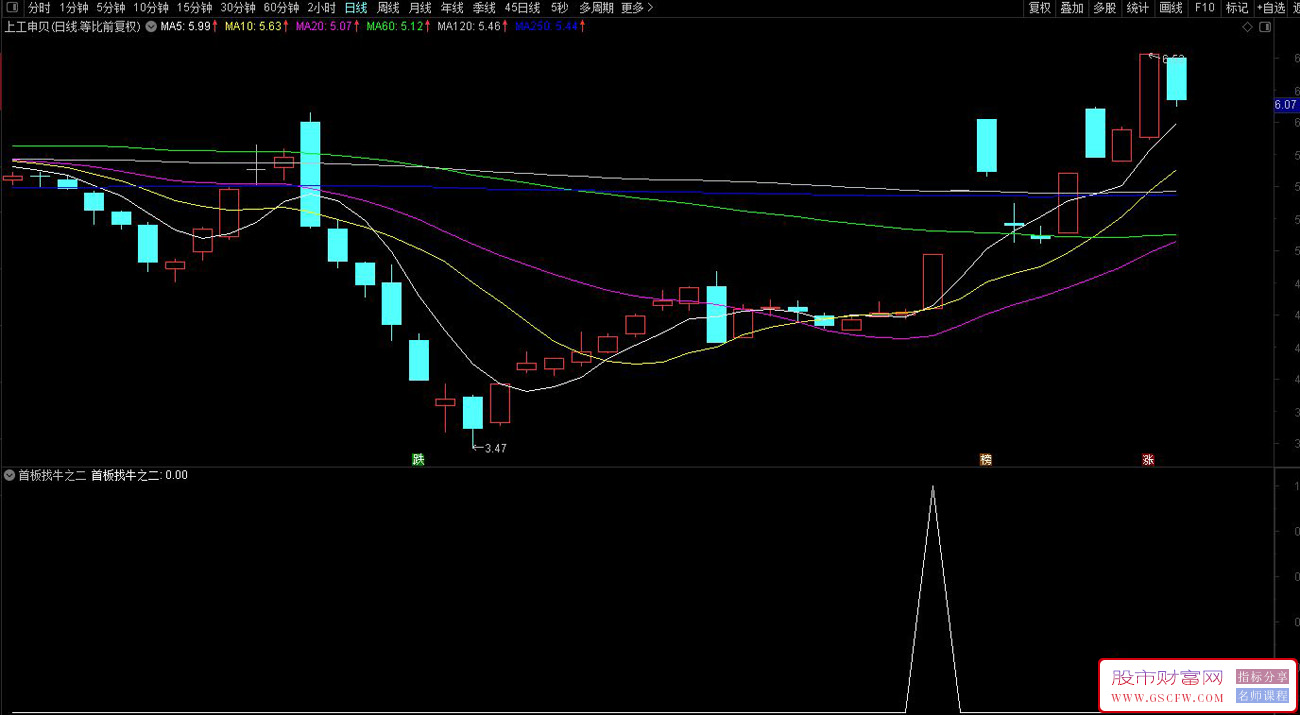Click the MA5: 5.99 value label
Viewport: 1300px width, 715px height.
tap(186, 27)
